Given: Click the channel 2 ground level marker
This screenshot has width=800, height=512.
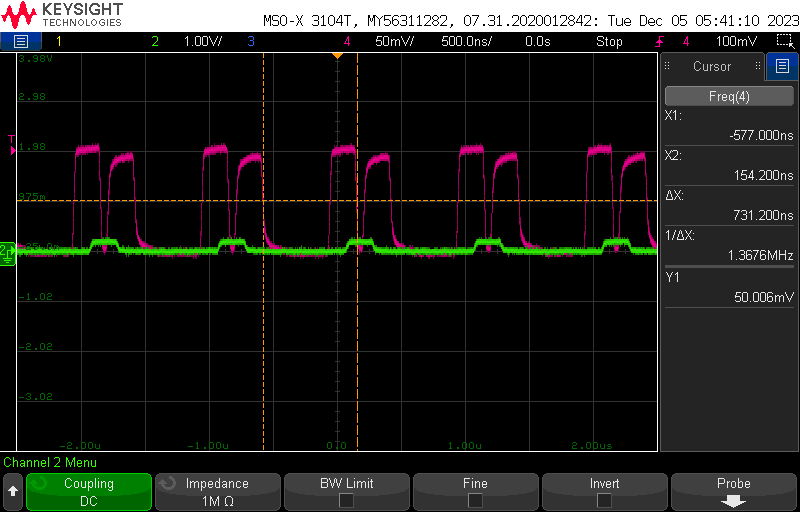Looking at the screenshot, I should pos(7,249).
